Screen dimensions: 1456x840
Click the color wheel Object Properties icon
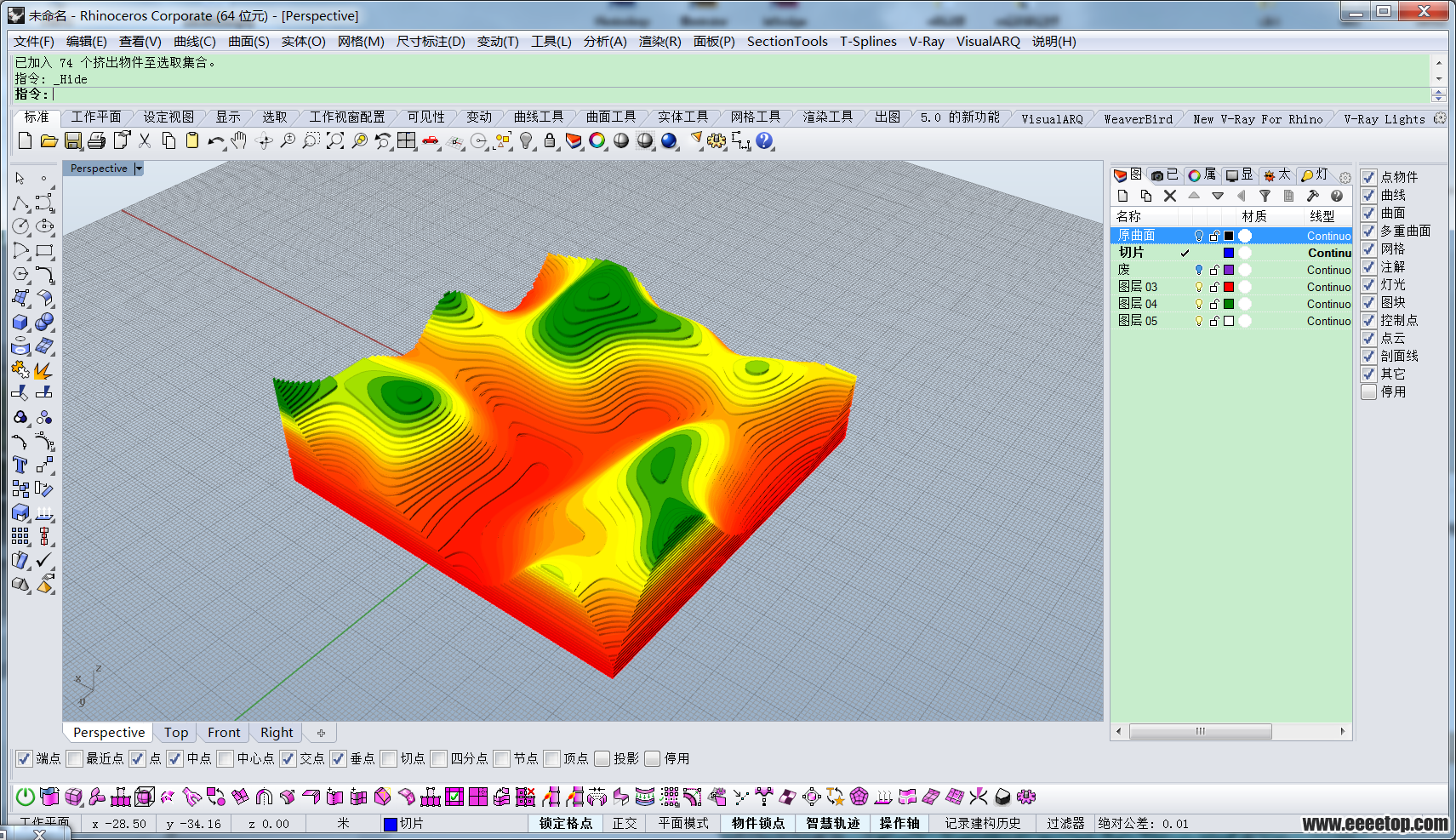click(597, 140)
